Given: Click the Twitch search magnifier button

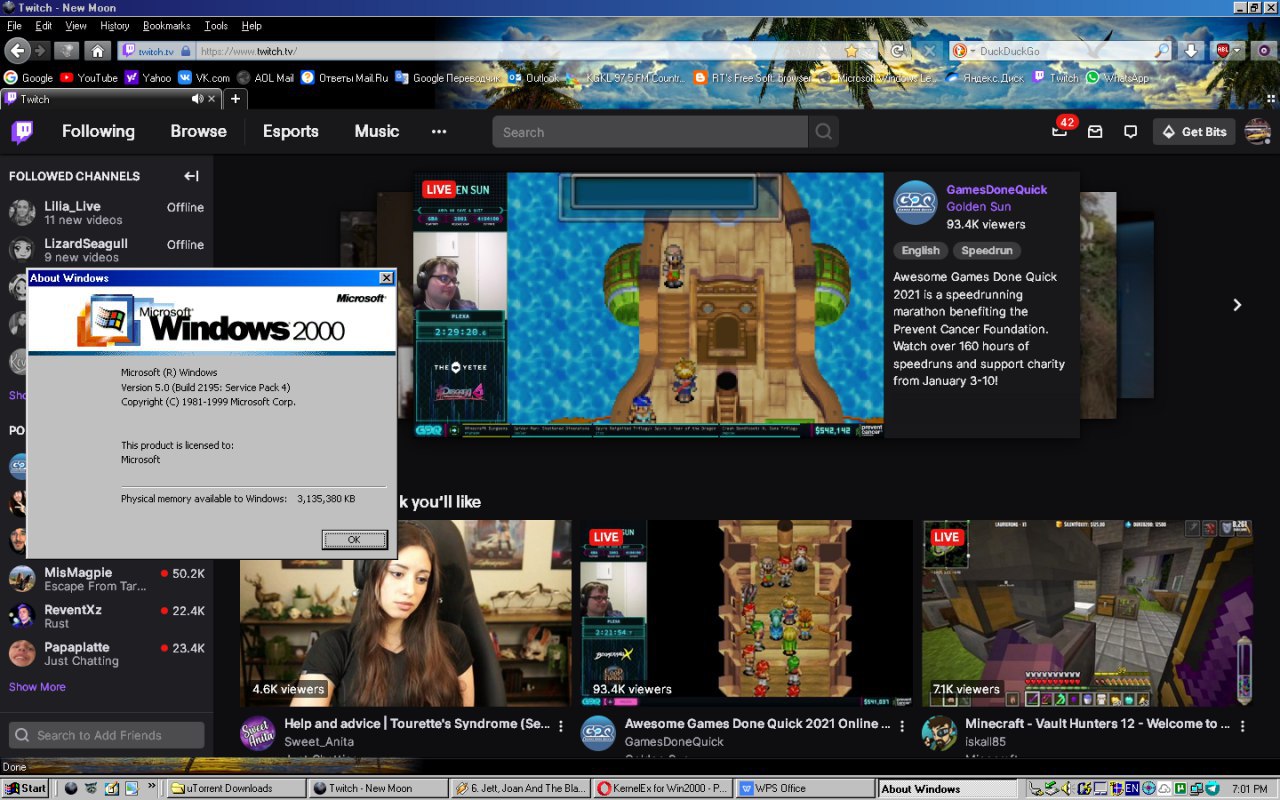Looking at the screenshot, I should point(823,132).
